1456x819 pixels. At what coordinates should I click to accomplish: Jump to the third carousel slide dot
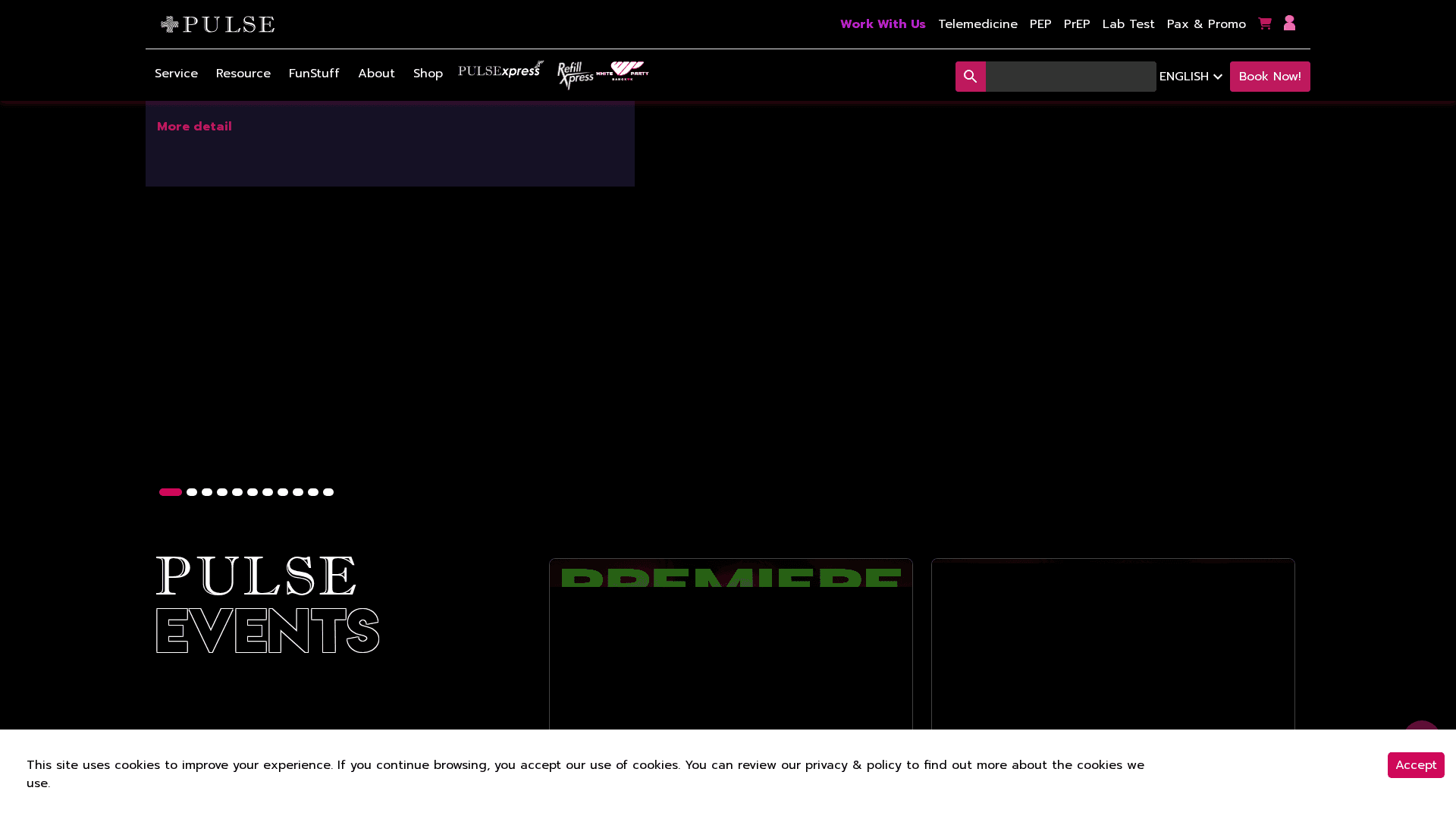coord(207,492)
